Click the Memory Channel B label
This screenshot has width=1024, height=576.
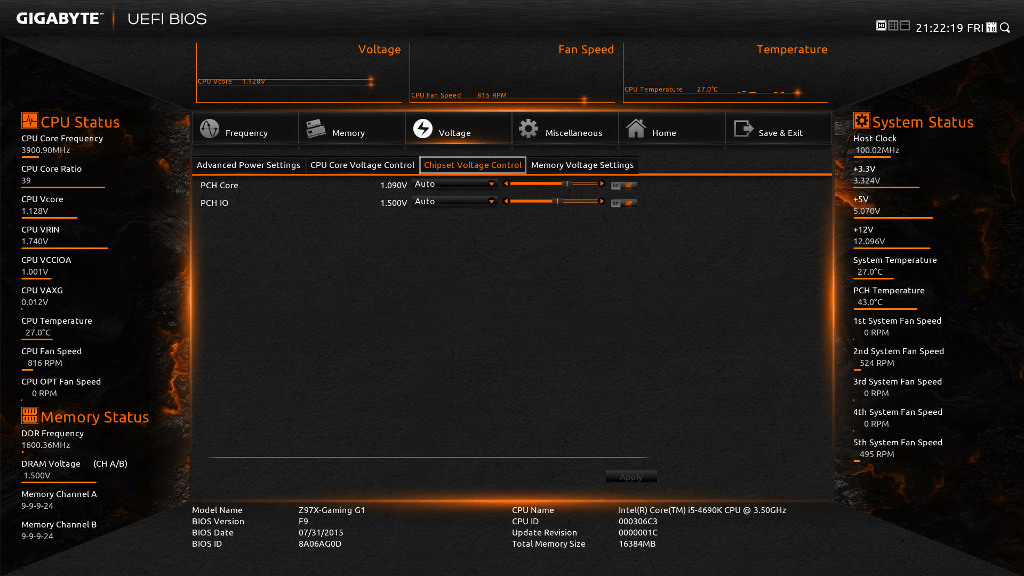click(59, 525)
